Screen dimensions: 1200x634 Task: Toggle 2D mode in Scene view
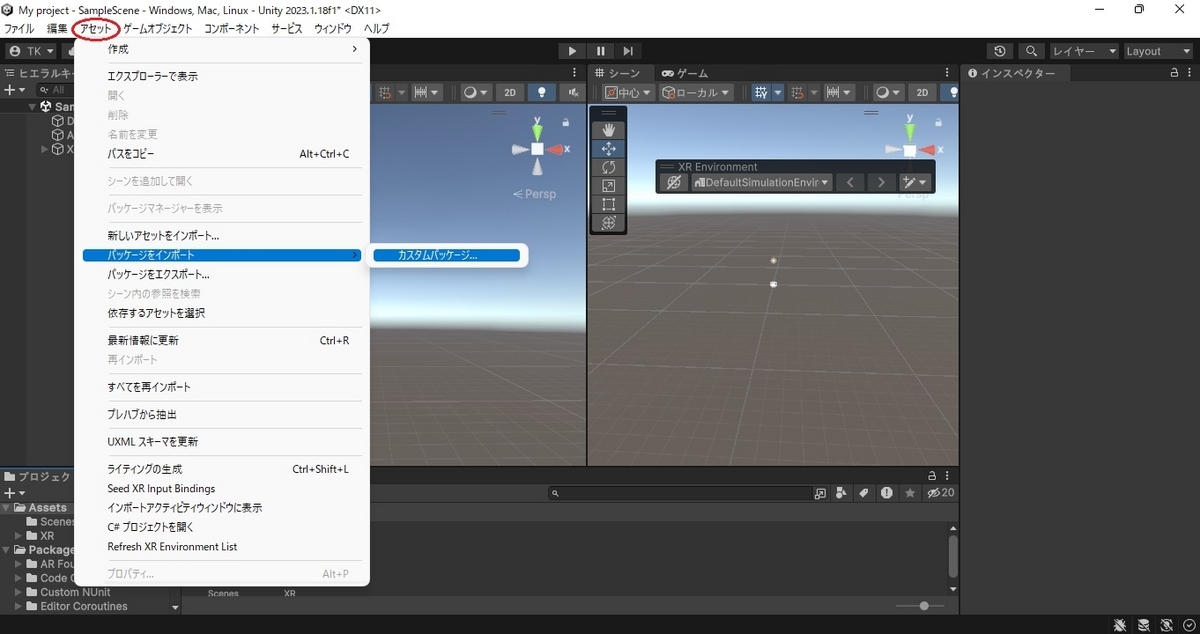(510, 92)
